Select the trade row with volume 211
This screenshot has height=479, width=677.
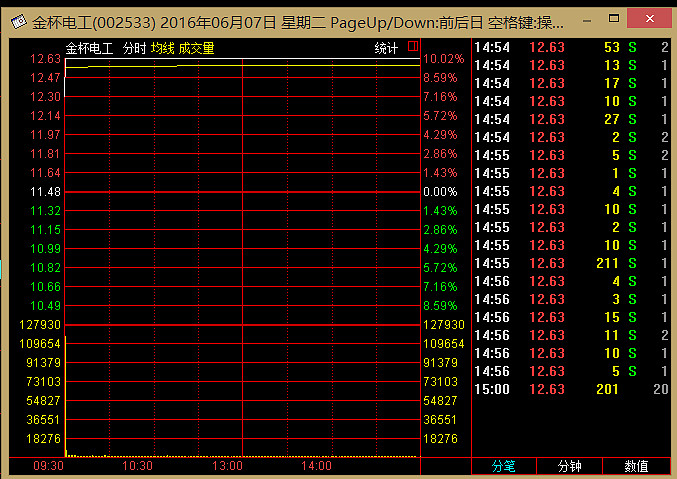click(x=570, y=263)
